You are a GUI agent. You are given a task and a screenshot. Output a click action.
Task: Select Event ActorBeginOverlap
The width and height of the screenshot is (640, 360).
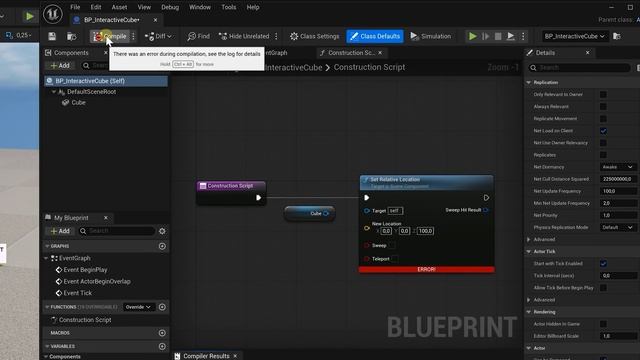(97, 281)
